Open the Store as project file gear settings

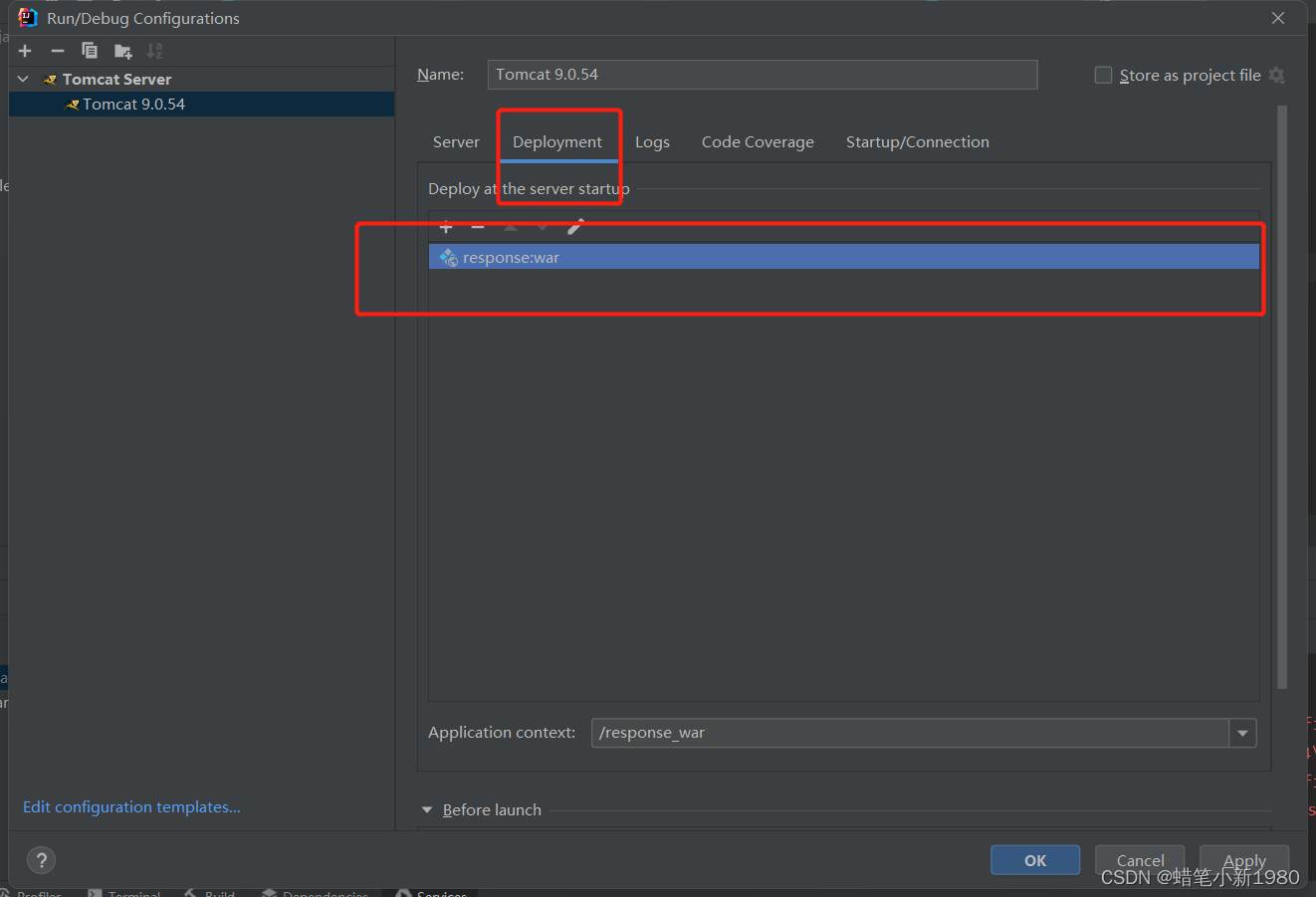[1277, 76]
